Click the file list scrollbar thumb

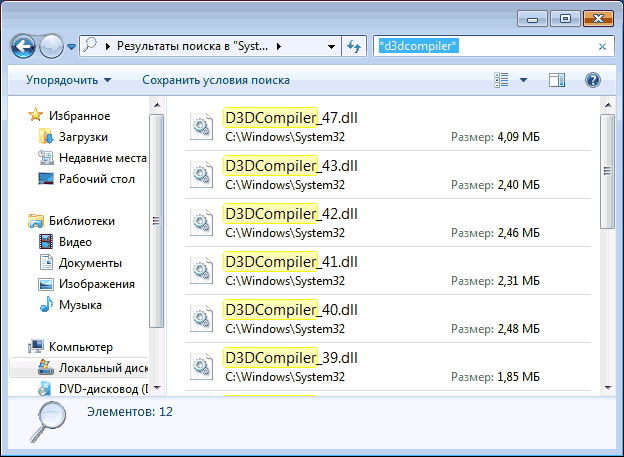tap(607, 172)
